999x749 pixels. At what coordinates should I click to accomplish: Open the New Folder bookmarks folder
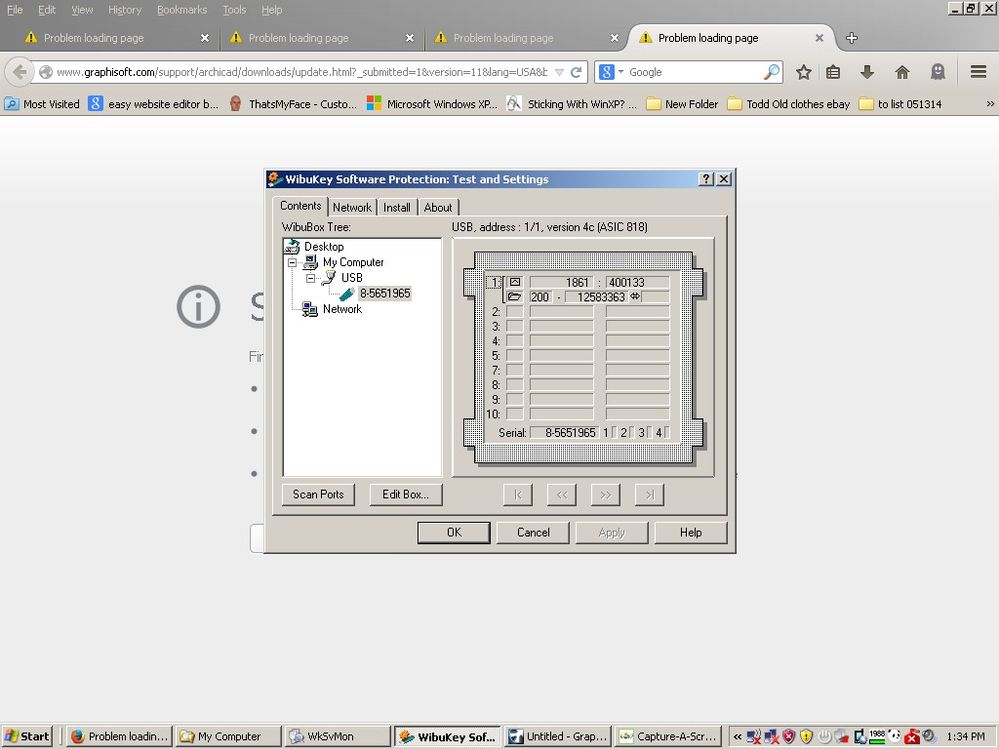pyautogui.click(x=682, y=104)
